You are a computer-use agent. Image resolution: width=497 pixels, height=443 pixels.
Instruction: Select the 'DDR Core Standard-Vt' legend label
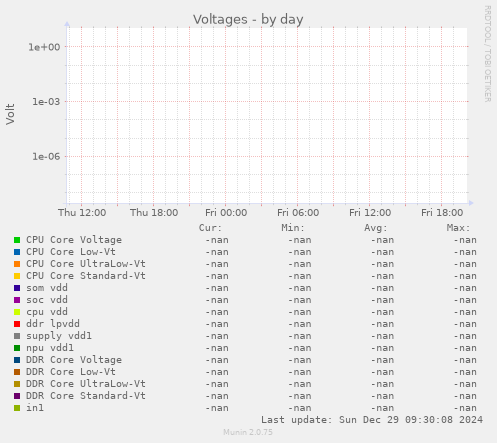click(x=86, y=396)
